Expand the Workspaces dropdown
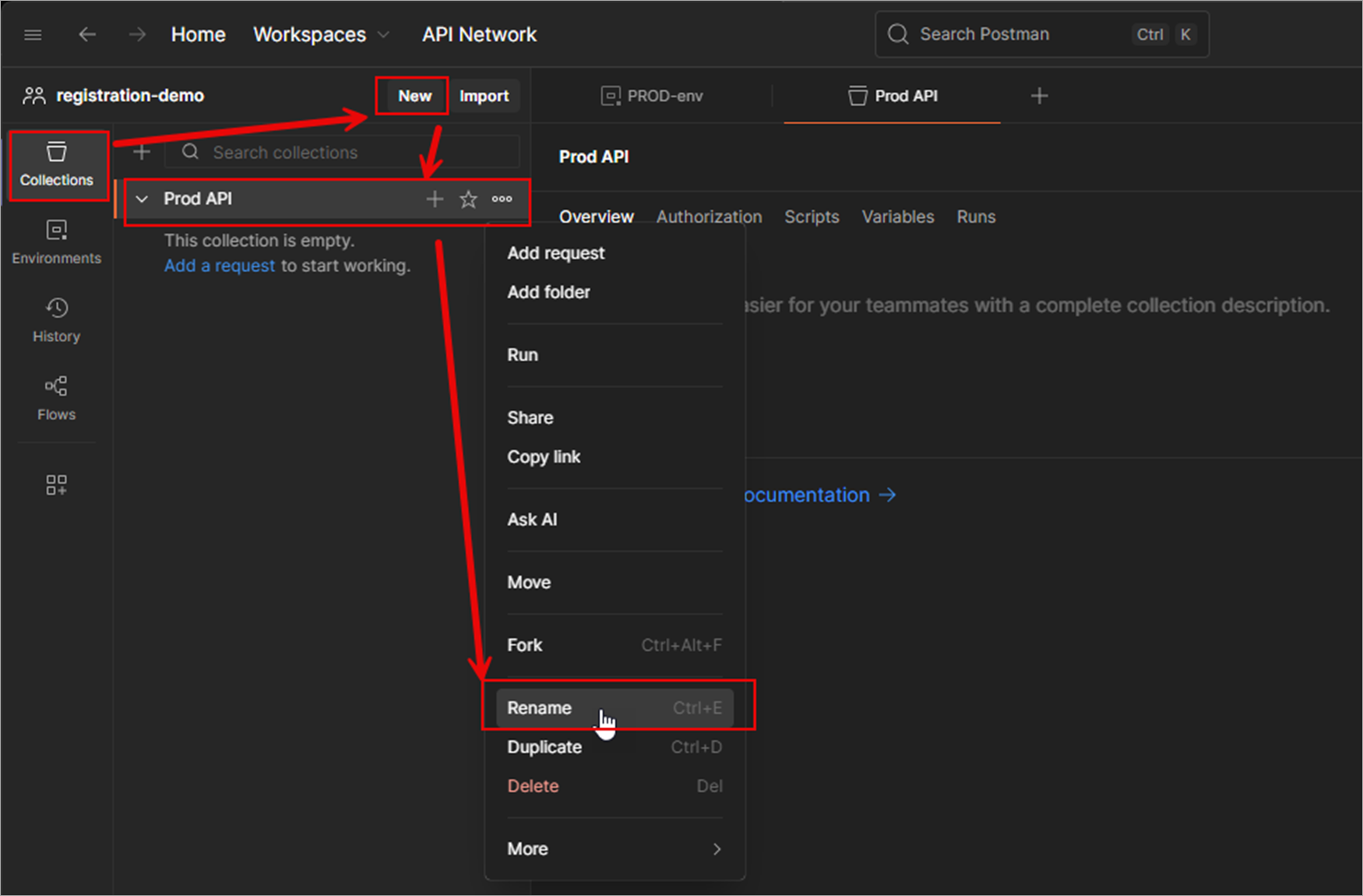Screen dimensions: 1363x896 [x=384, y=34]
